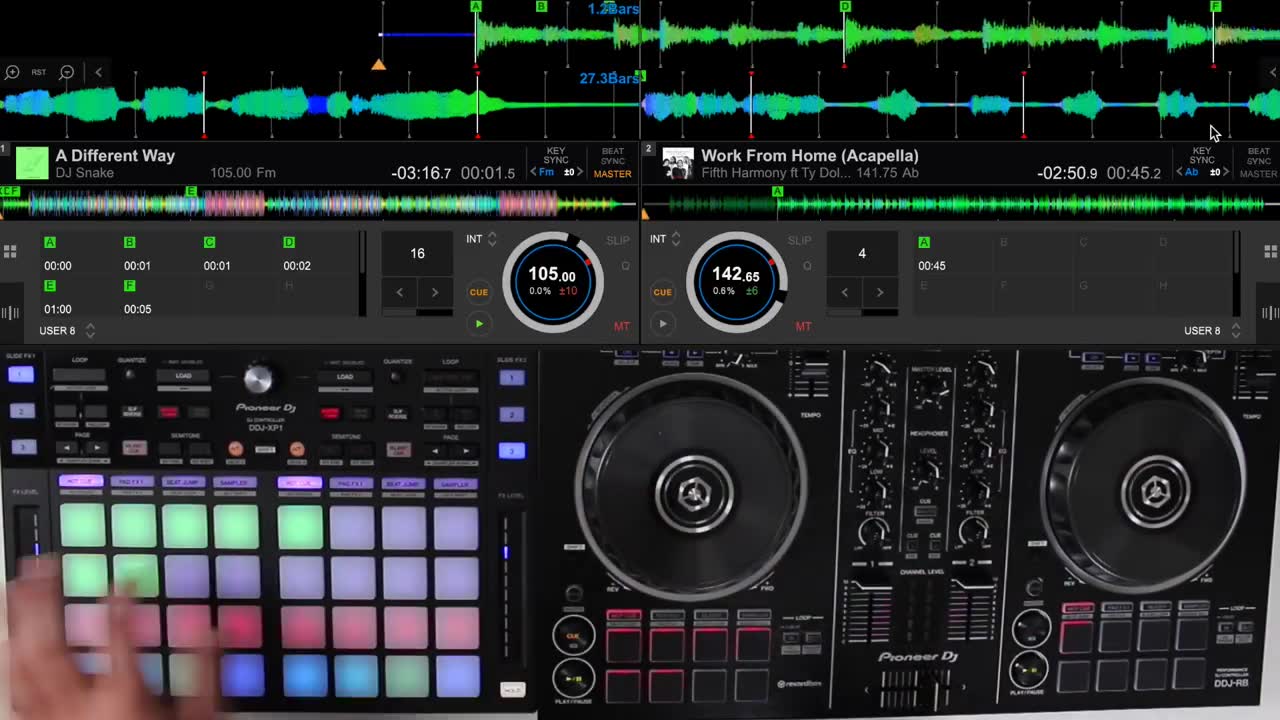Select A Different Way album artwork

pyautogui.click(x=32, y=163)
